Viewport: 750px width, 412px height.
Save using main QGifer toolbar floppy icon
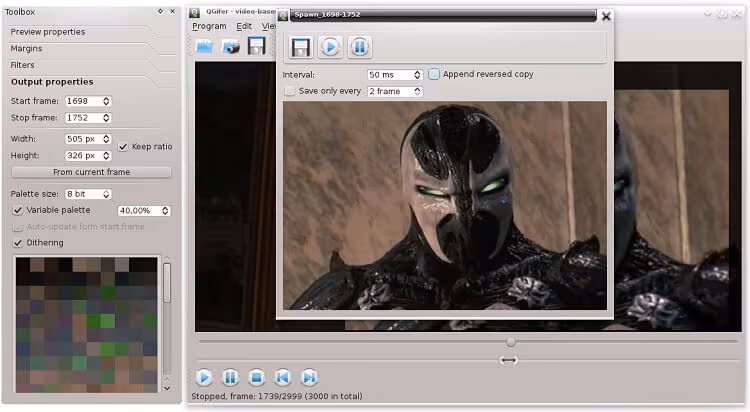(x=257, y=46)
